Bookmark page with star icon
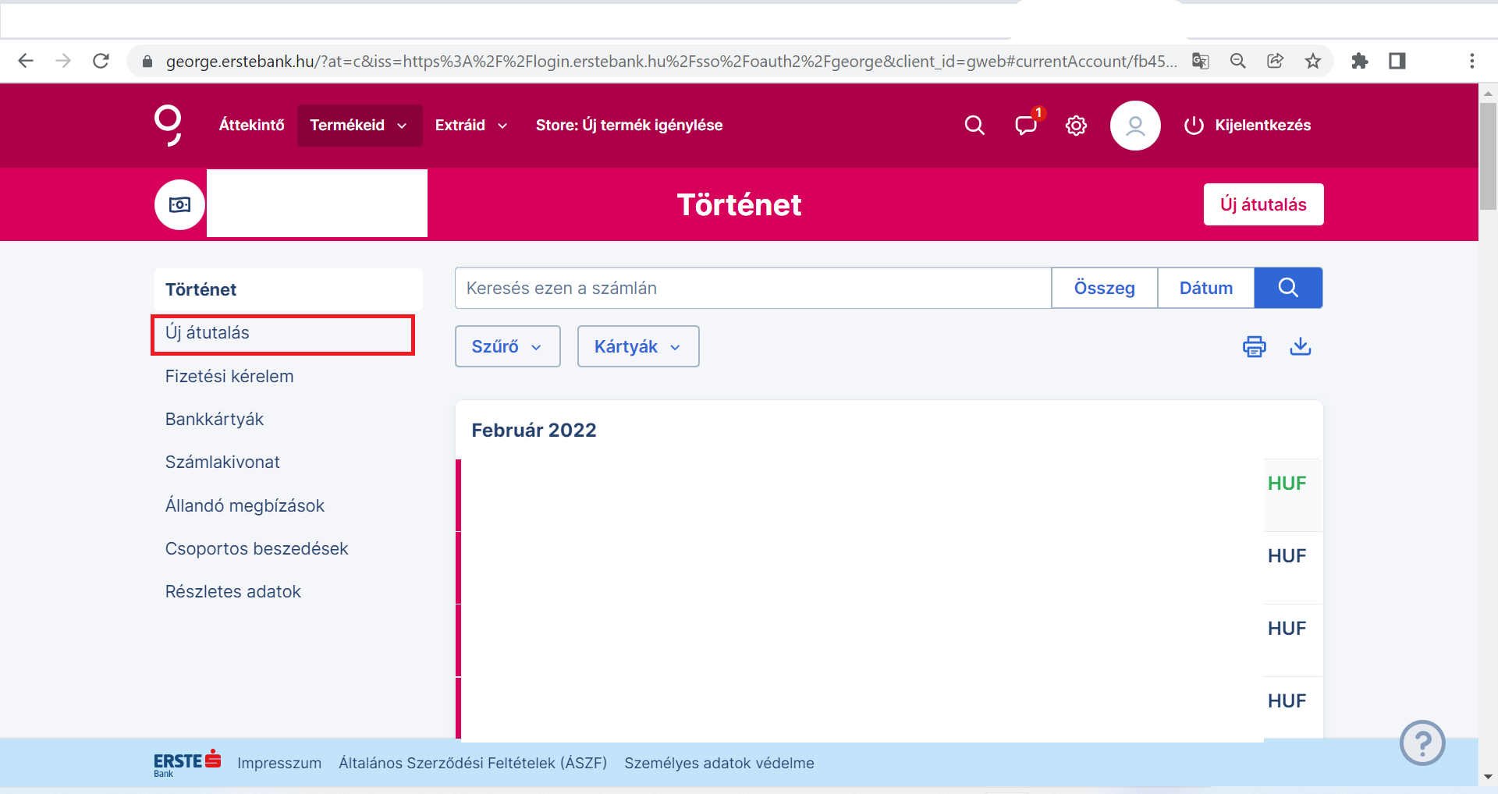Viewport: 1512px width, 794px height. [1313, 61]
